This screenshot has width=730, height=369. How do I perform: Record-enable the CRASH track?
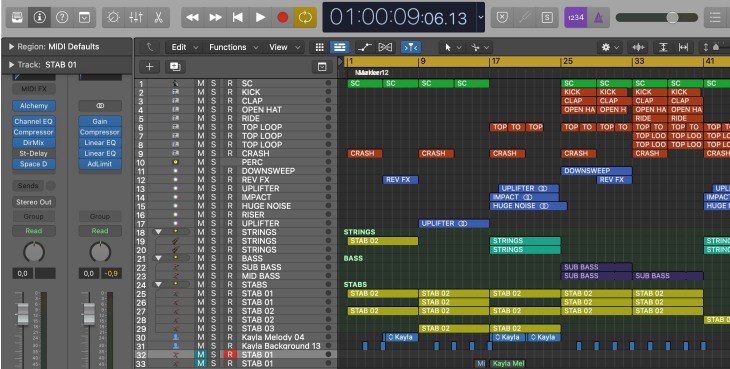tap(230, 153)
